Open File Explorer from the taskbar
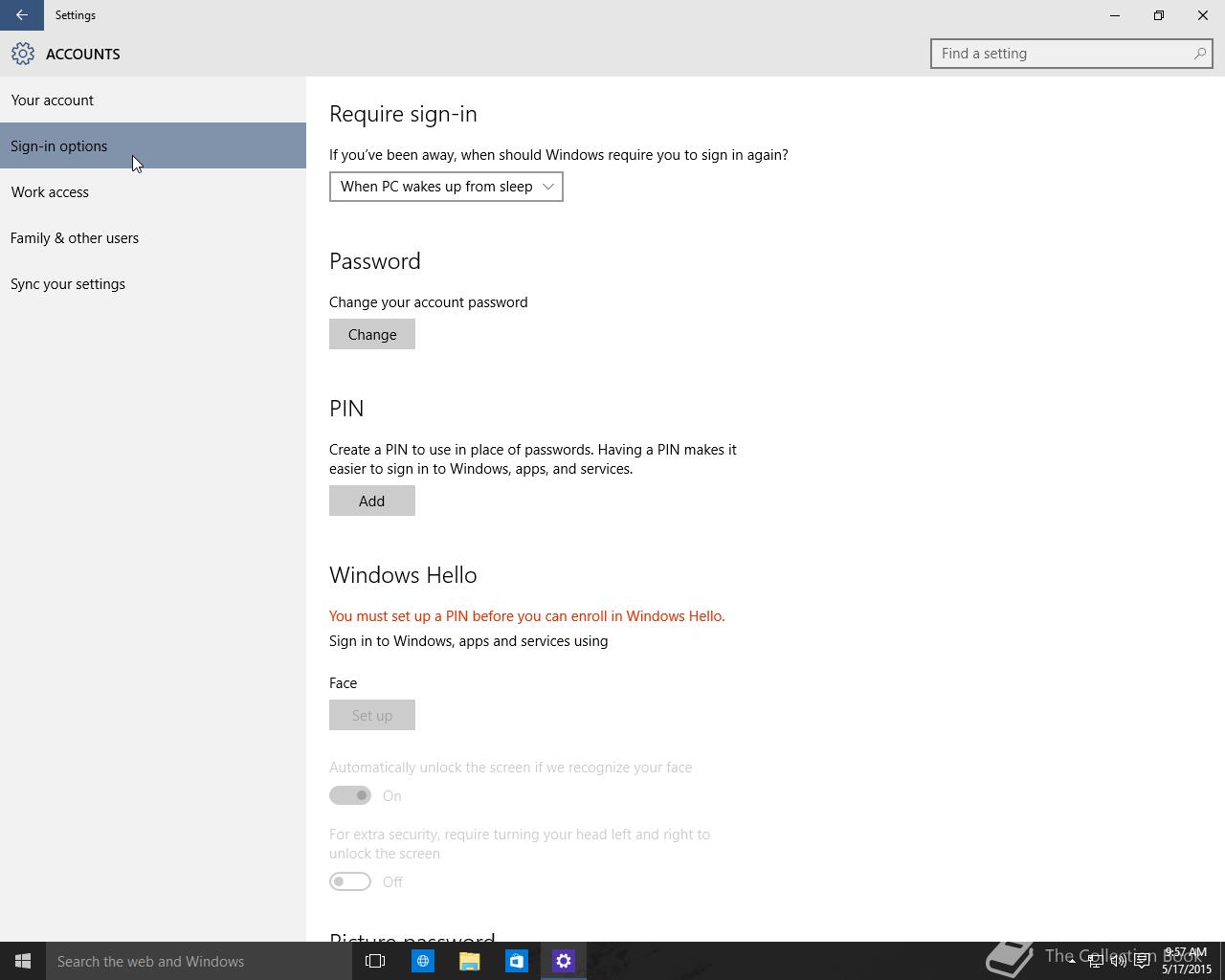This screenshot has width=1225, height=980. [469, 961]
